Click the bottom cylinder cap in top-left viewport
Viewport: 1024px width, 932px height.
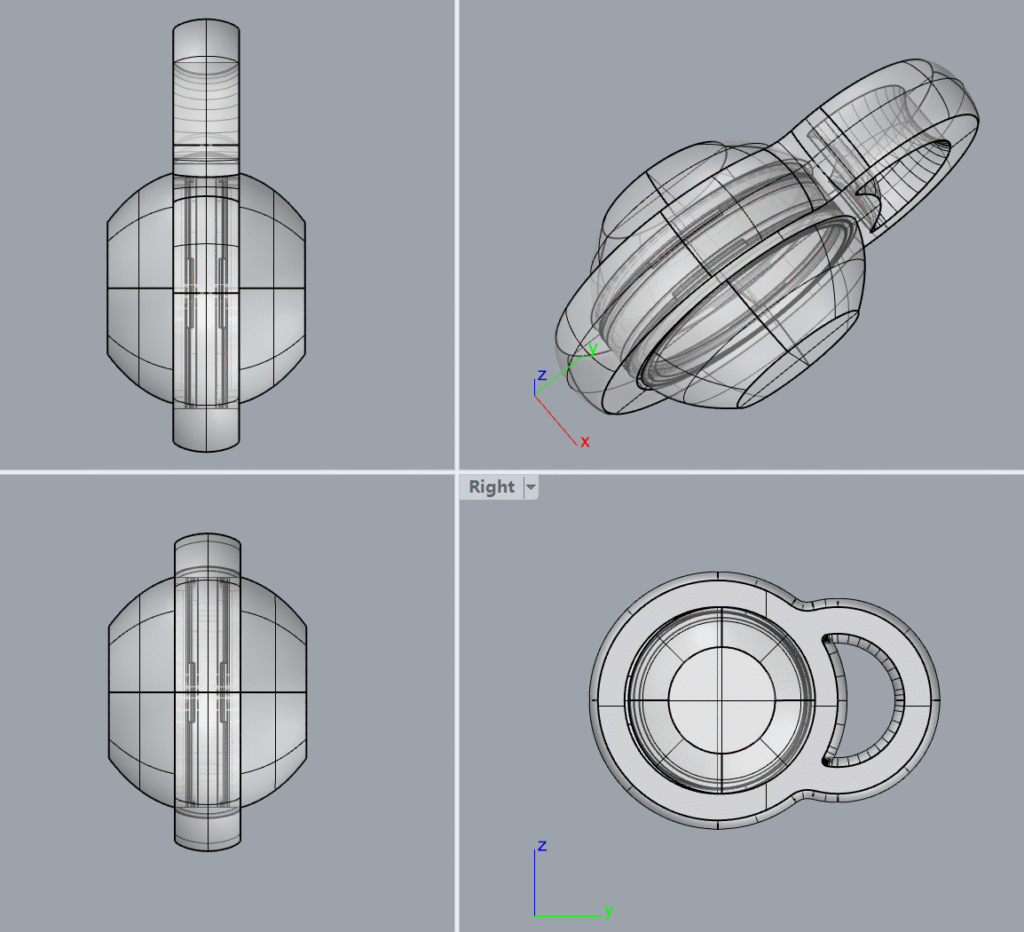(x=207, y=428)
